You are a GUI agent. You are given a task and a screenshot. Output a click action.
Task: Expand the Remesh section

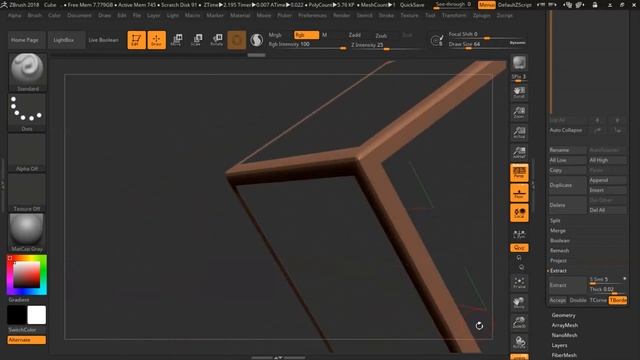coord(559,251)
